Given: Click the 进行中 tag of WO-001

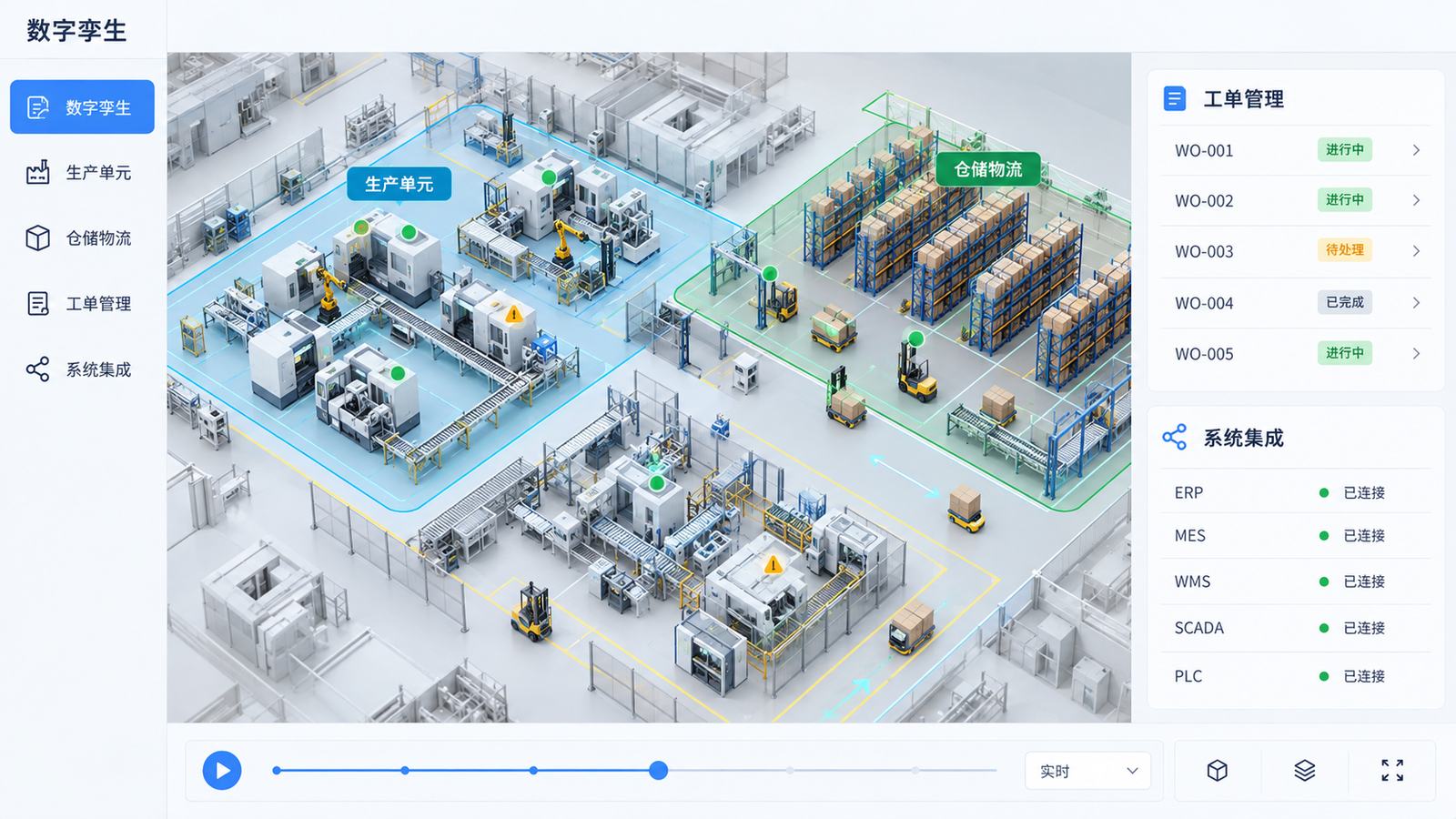Looking at the screenshot, I should pos(1345,149).
